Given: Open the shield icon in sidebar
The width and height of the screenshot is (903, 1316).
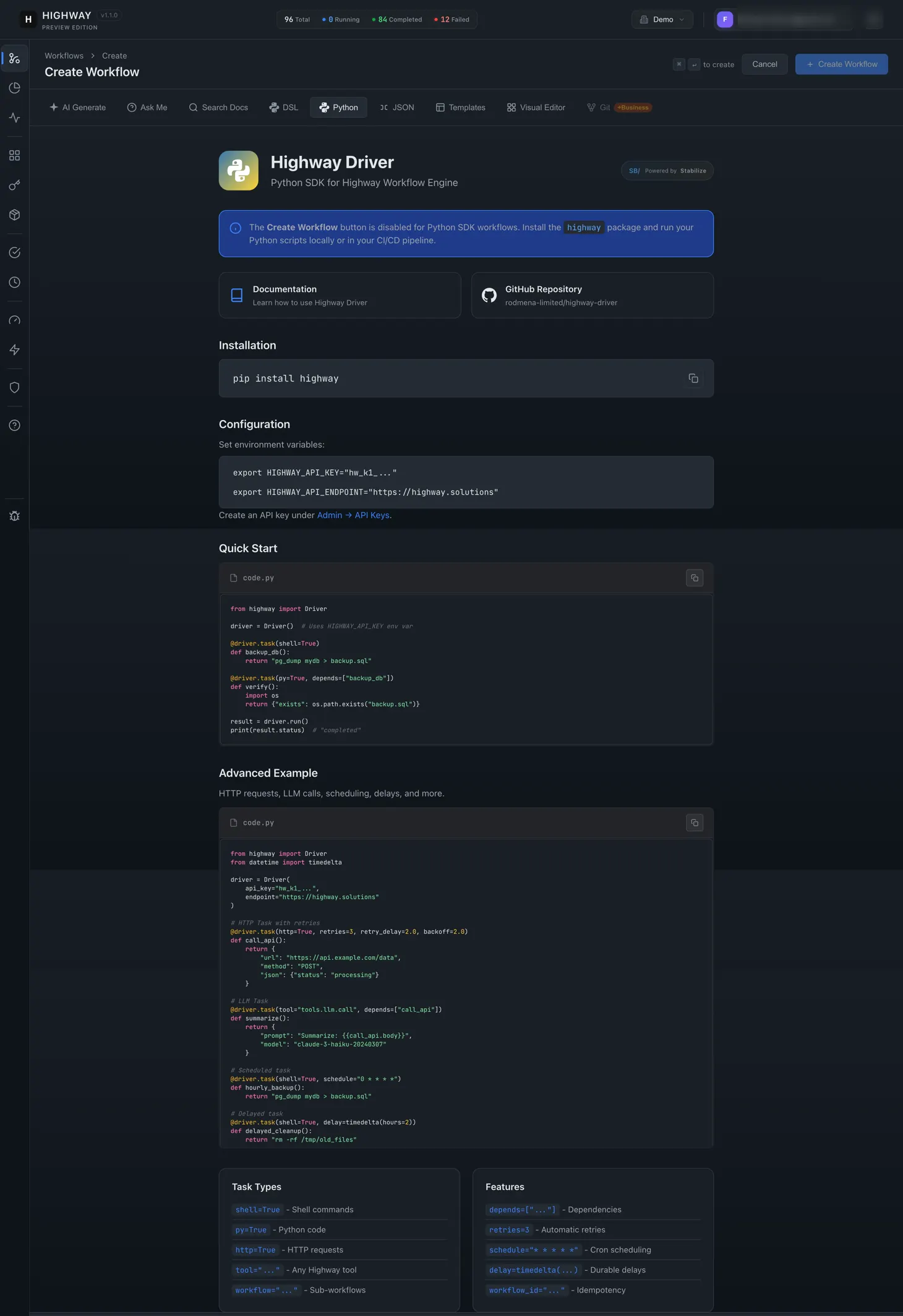Looking at the screenshot, I should (14, 387).
